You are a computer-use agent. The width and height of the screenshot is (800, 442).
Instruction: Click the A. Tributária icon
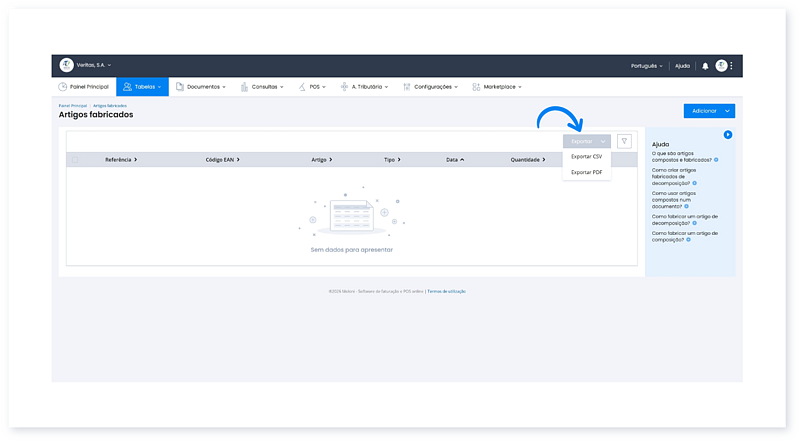click(344, 87)
